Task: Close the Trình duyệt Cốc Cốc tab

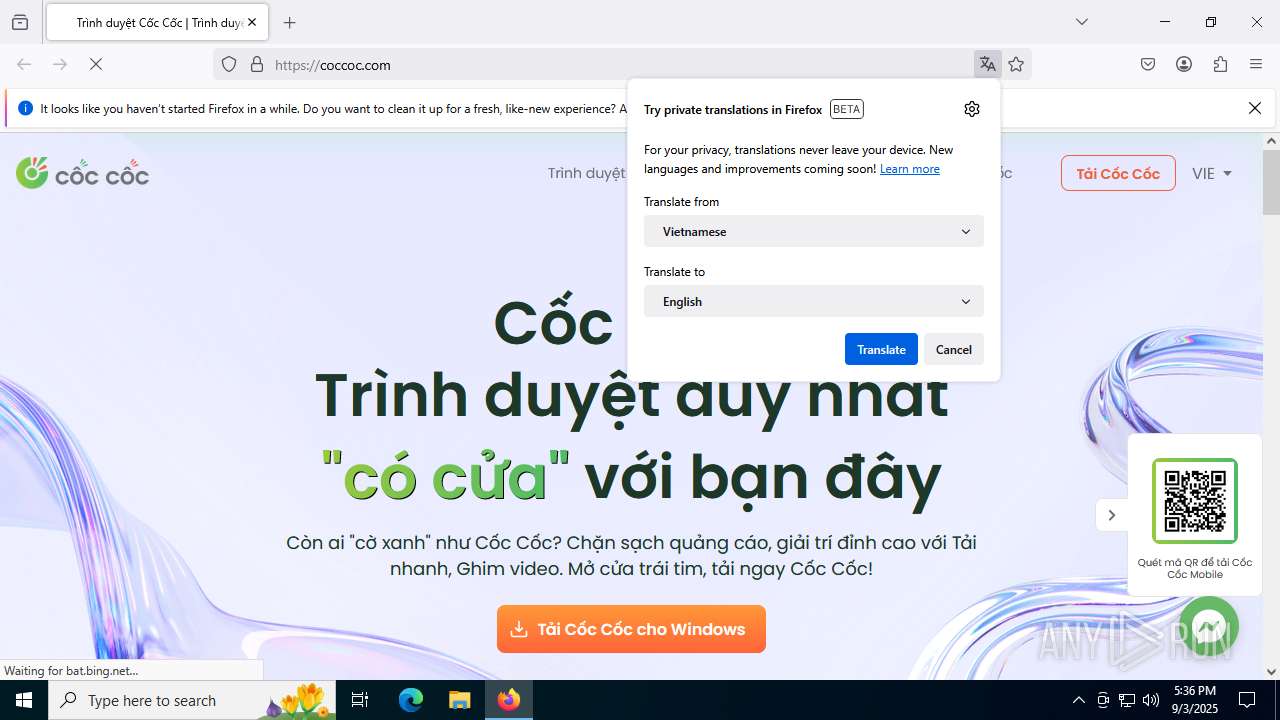Action: click(x=252, y=22)
